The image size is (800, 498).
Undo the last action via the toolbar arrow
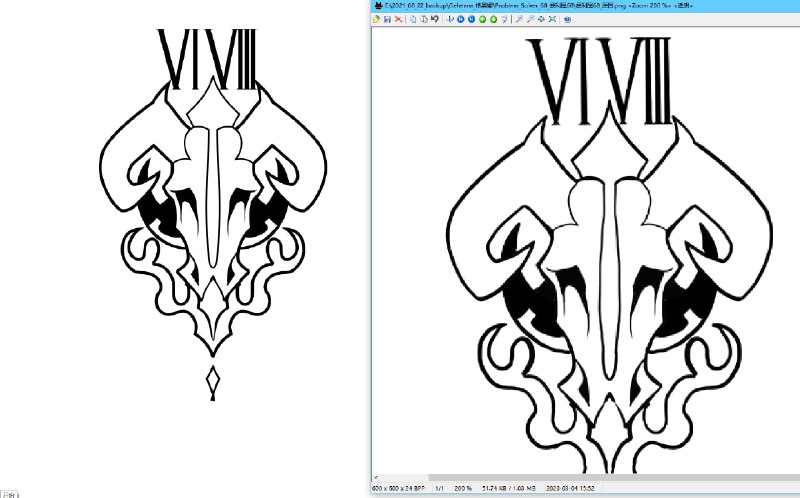tap(435, 19)
